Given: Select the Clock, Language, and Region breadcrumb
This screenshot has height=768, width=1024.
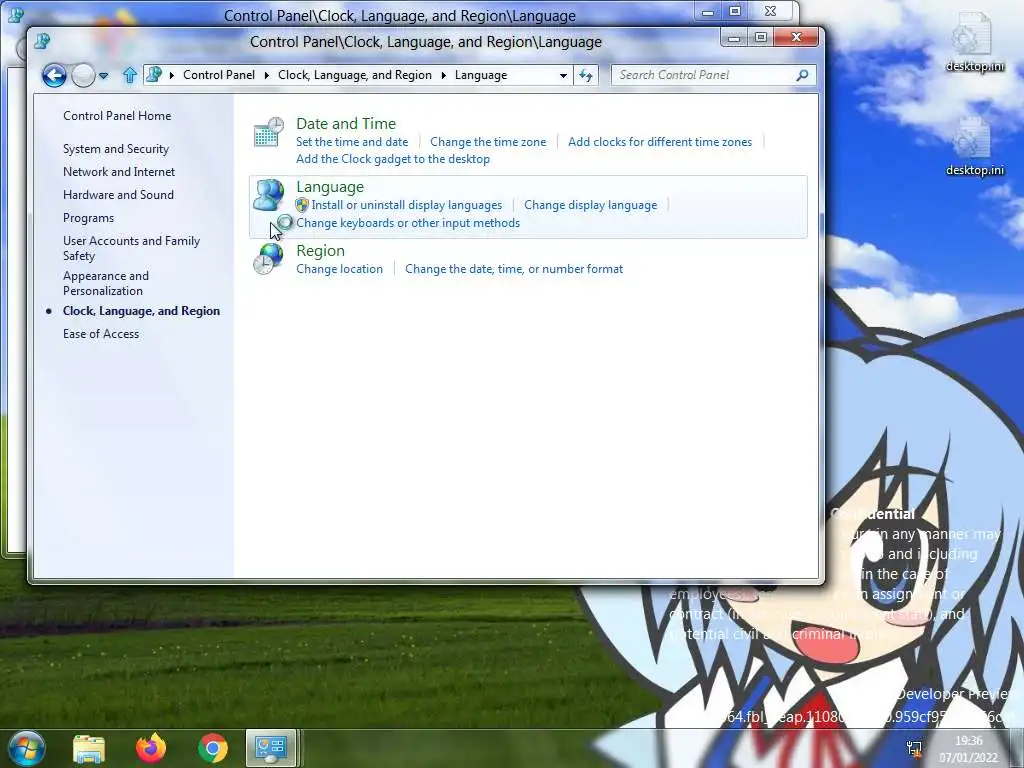Looking at the screenshot, I should [355, 75].
